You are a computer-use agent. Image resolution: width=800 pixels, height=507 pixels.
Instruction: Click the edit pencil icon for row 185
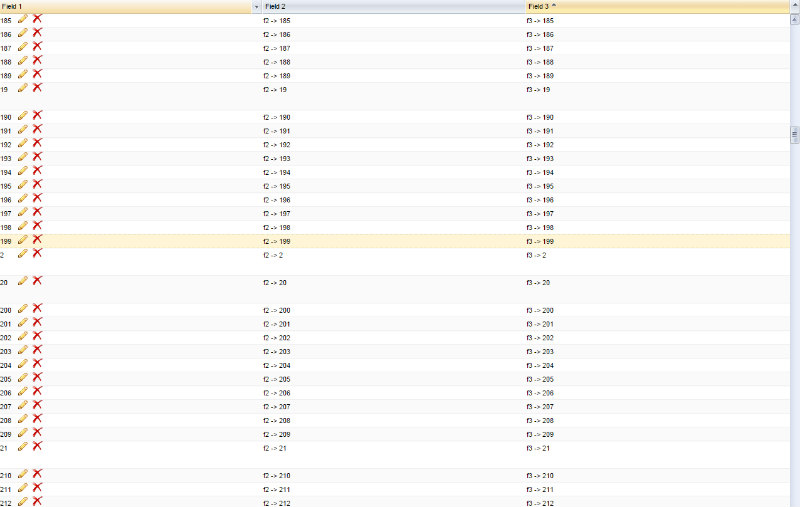tap(23, 19)
